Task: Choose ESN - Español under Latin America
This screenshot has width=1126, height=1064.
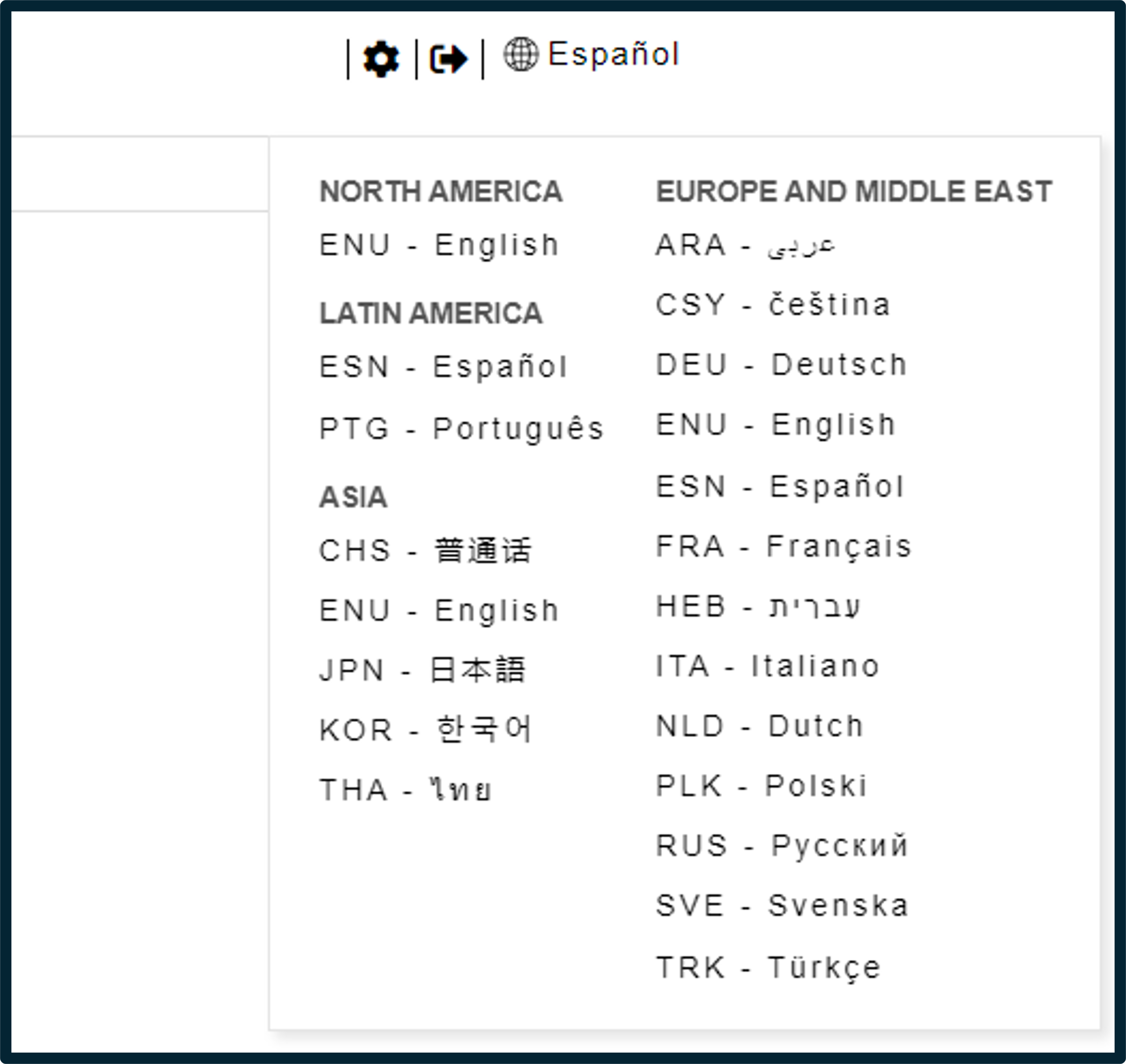Action: (444, 367)
